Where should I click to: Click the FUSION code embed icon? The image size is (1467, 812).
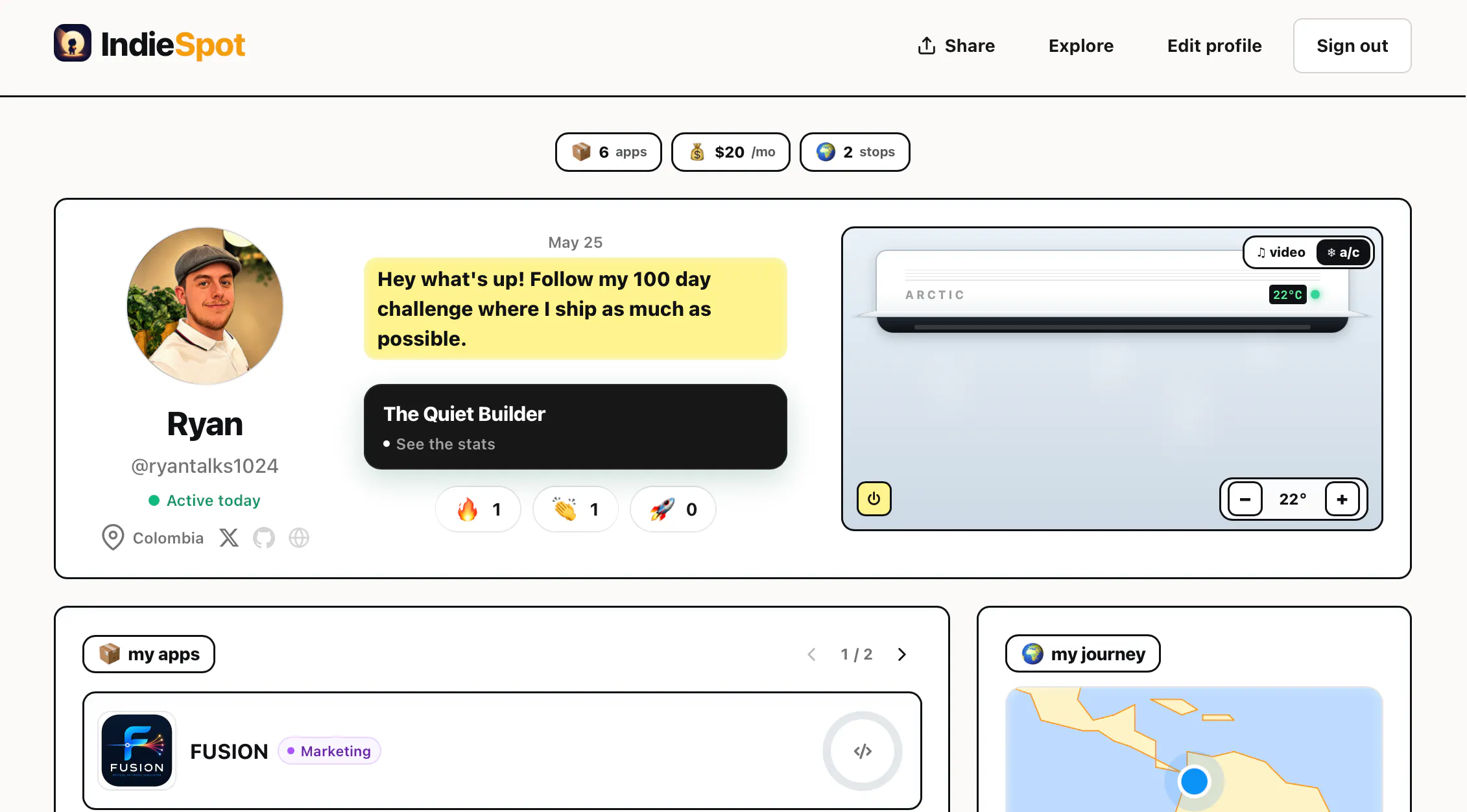tap(863, 751)
